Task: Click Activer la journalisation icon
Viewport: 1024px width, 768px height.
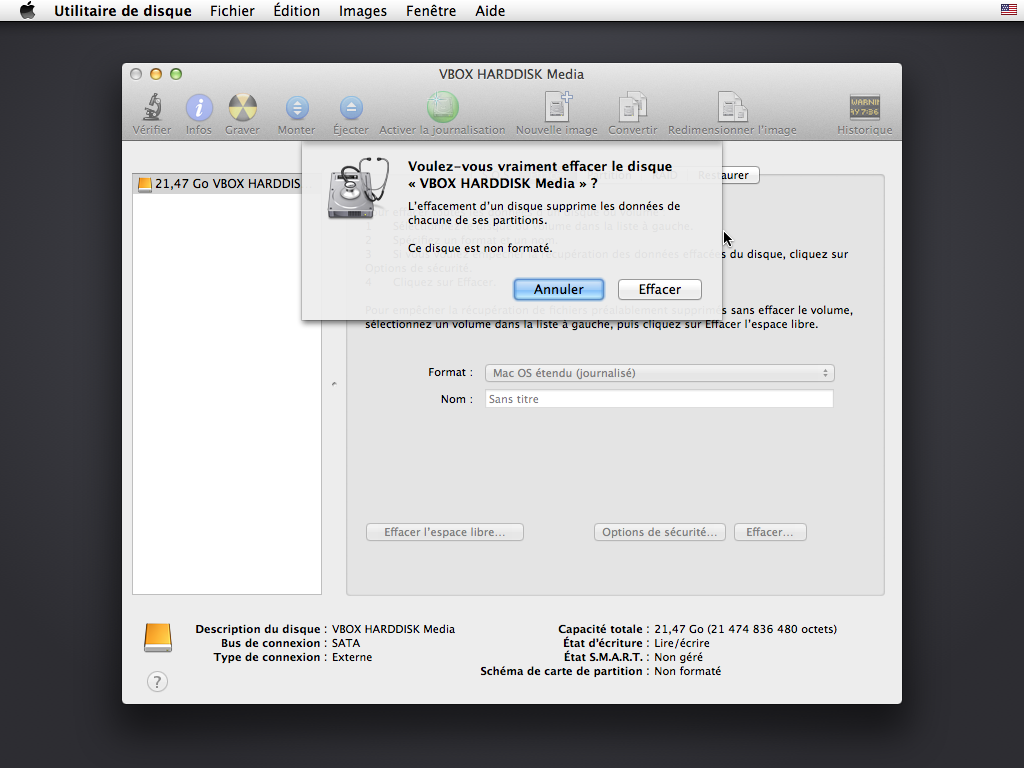Action: 442,108
